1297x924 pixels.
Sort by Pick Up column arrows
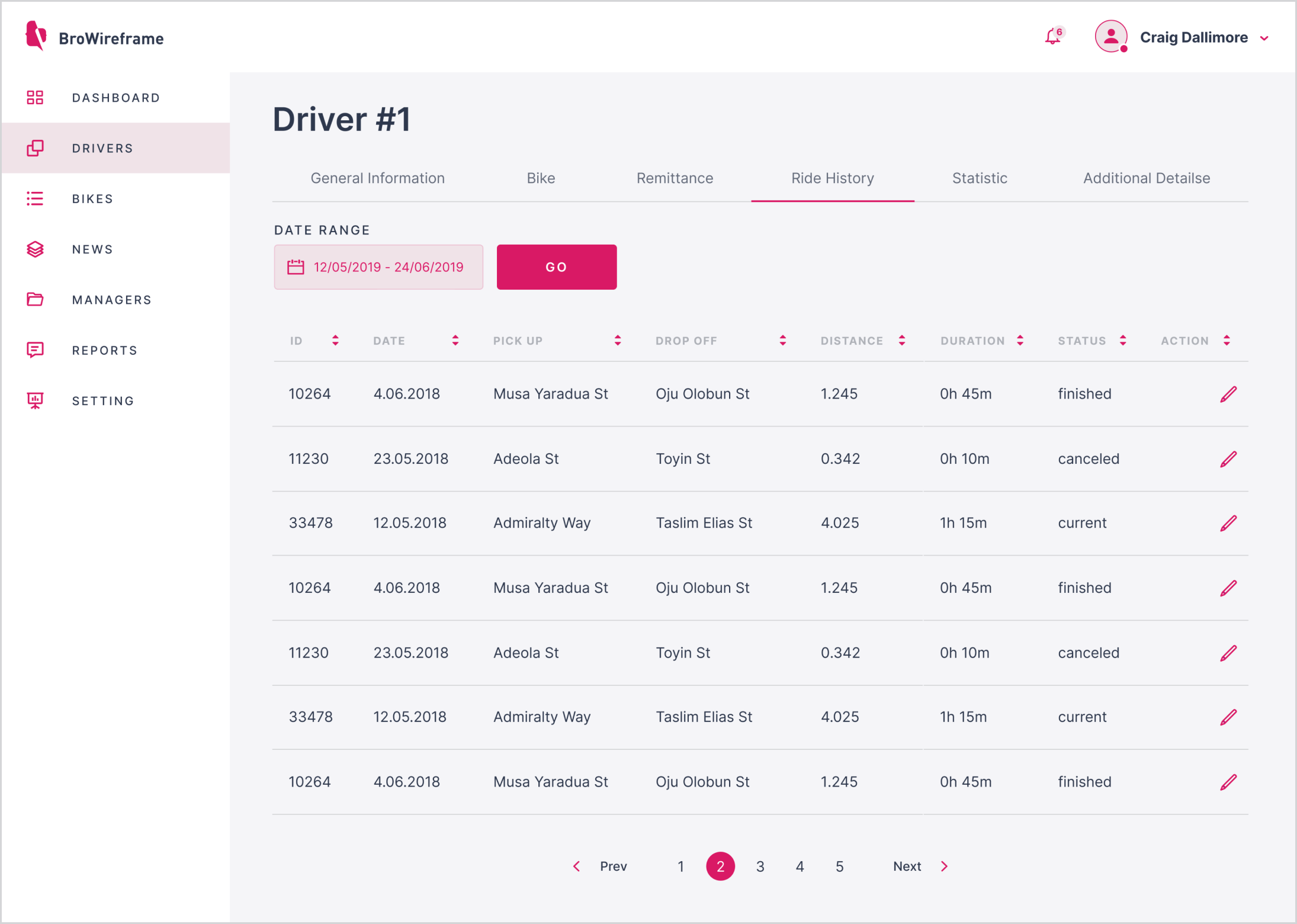coord(618,341)
